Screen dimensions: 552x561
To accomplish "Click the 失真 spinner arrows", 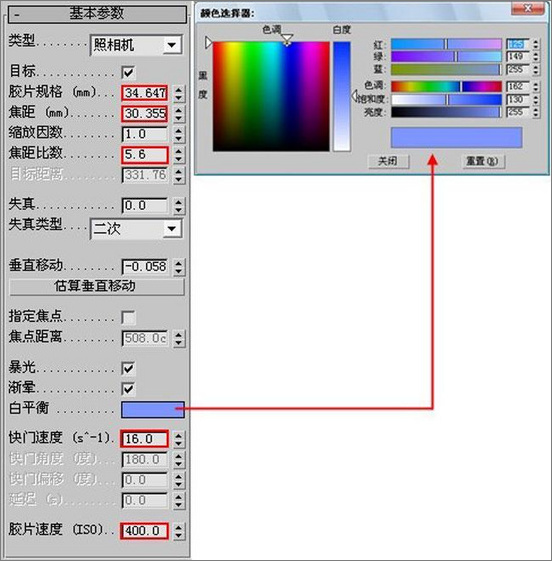I will pyautogui.click(x=179, y=206).
